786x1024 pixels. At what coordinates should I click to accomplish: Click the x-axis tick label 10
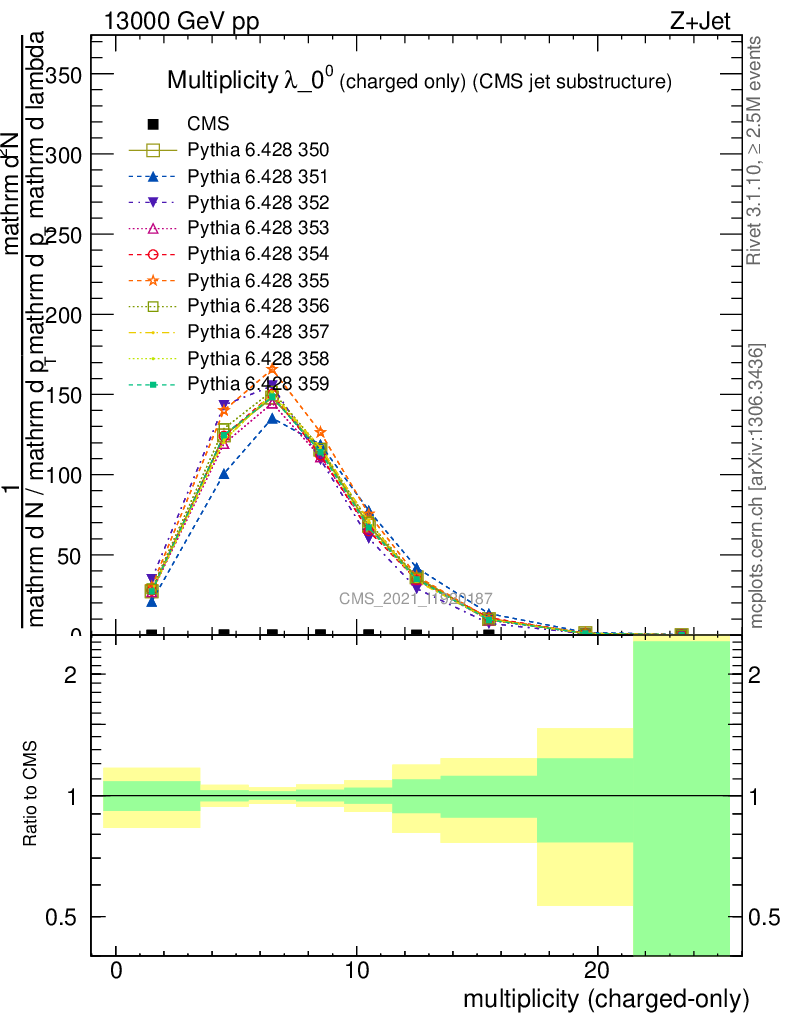point(356,971)
